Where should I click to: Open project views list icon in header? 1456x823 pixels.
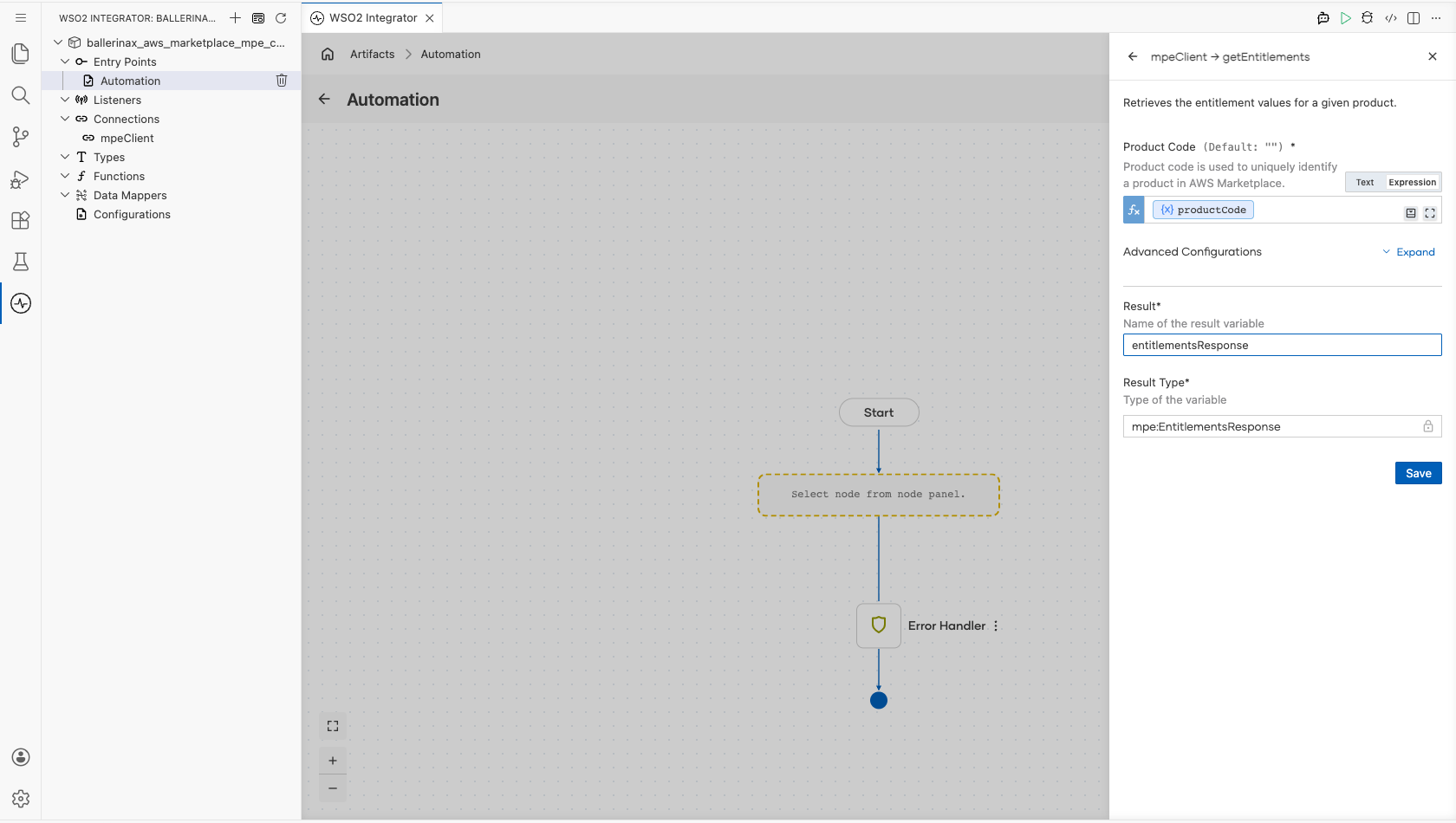click(258, 17)
